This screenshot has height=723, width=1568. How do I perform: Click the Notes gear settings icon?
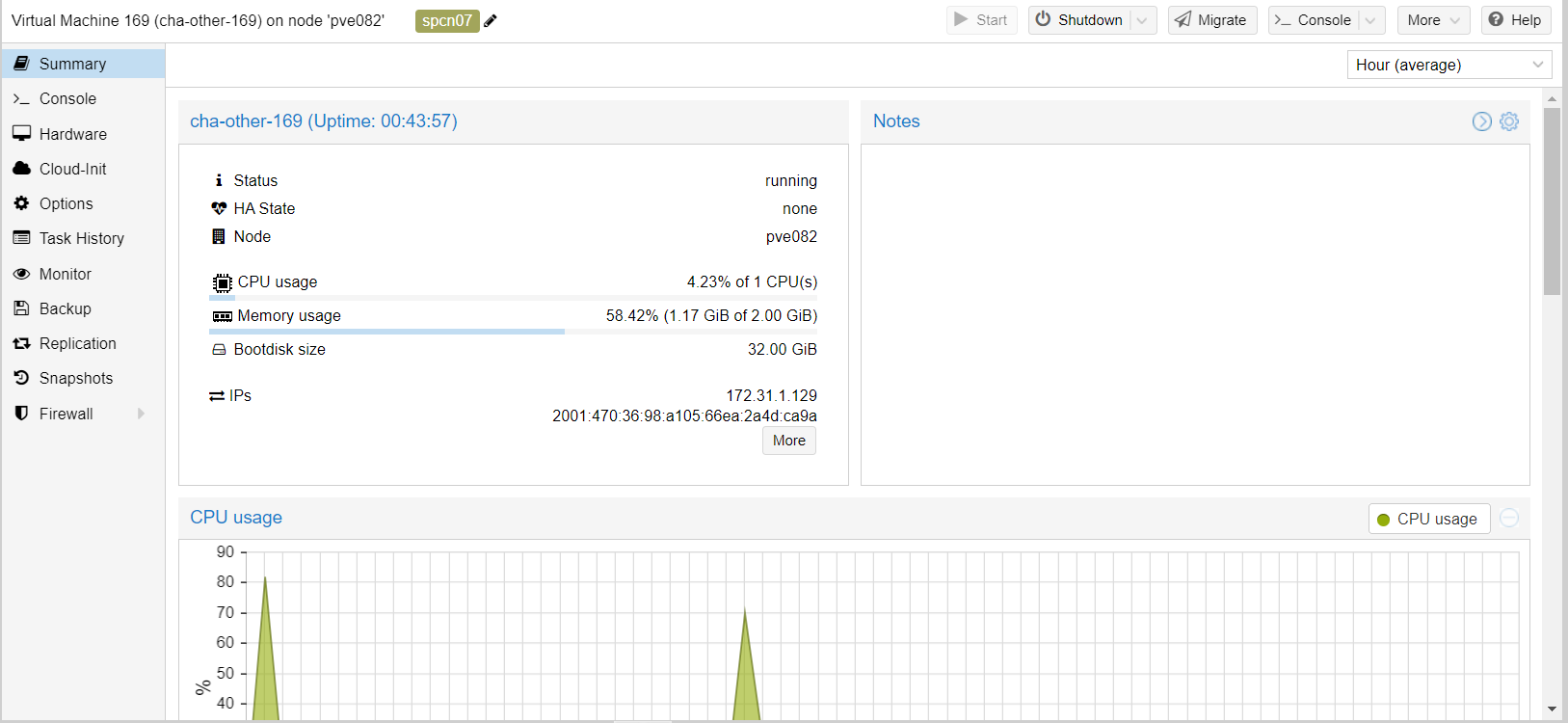click(1509, 121)
